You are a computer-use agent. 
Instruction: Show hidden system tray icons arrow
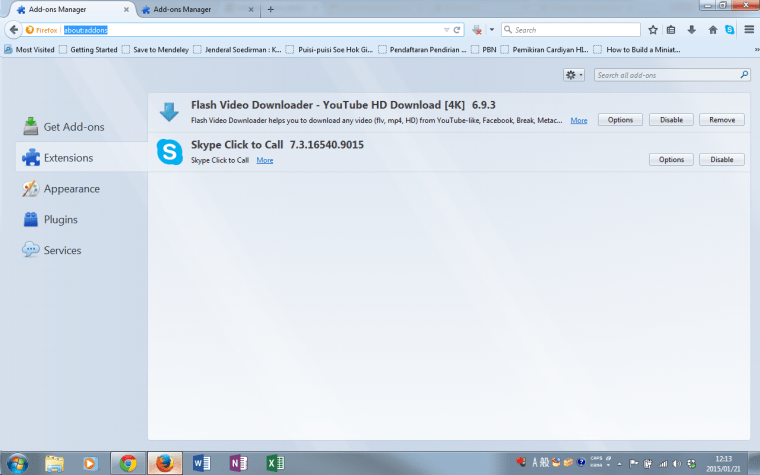[x=619, y=464]
